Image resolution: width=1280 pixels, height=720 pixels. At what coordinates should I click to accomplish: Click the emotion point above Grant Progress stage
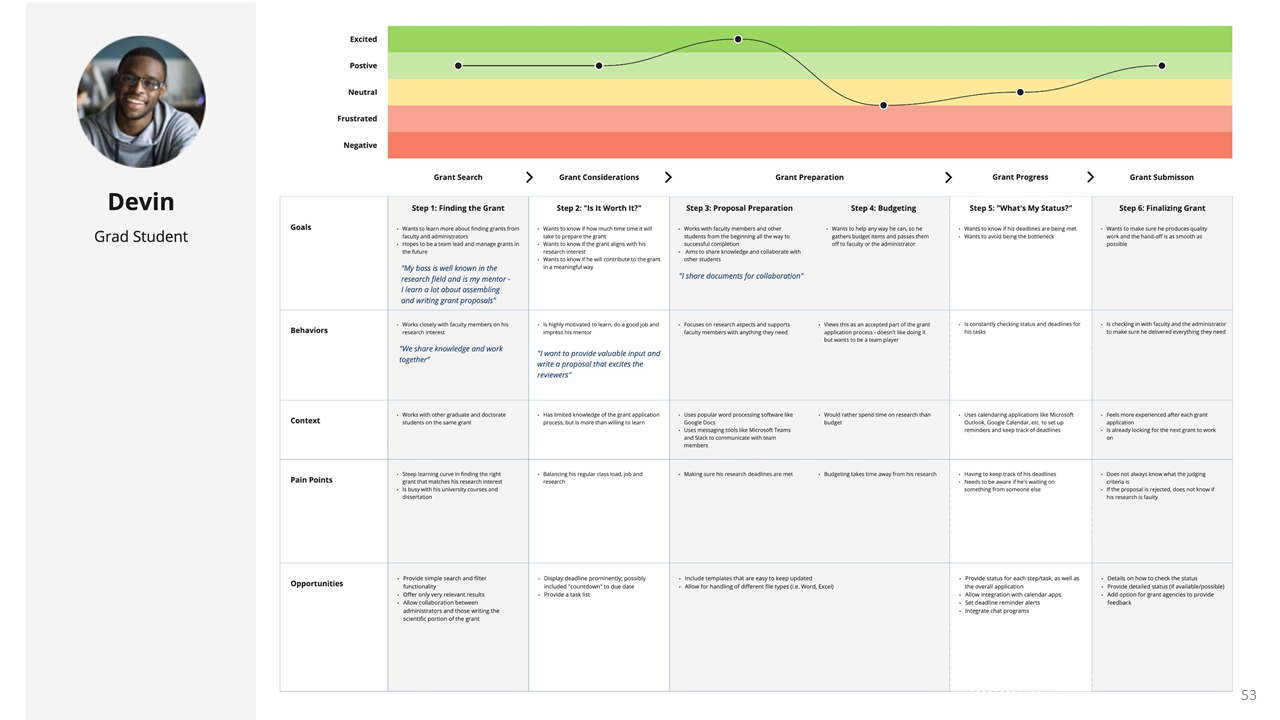1020,92
